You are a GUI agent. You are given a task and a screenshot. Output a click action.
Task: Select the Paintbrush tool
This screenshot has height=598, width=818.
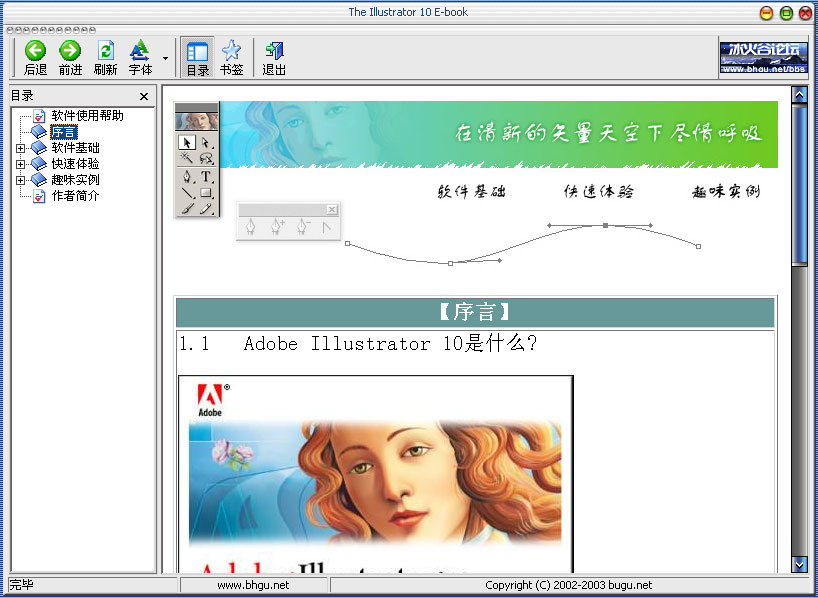pos(187,208)
